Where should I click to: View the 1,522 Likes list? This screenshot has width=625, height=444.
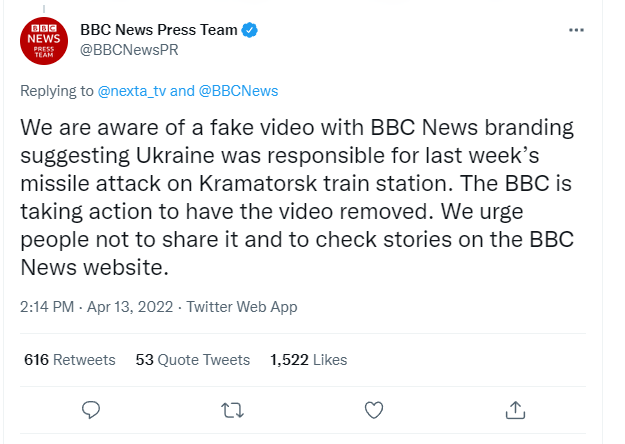click(x=309, y=359)
